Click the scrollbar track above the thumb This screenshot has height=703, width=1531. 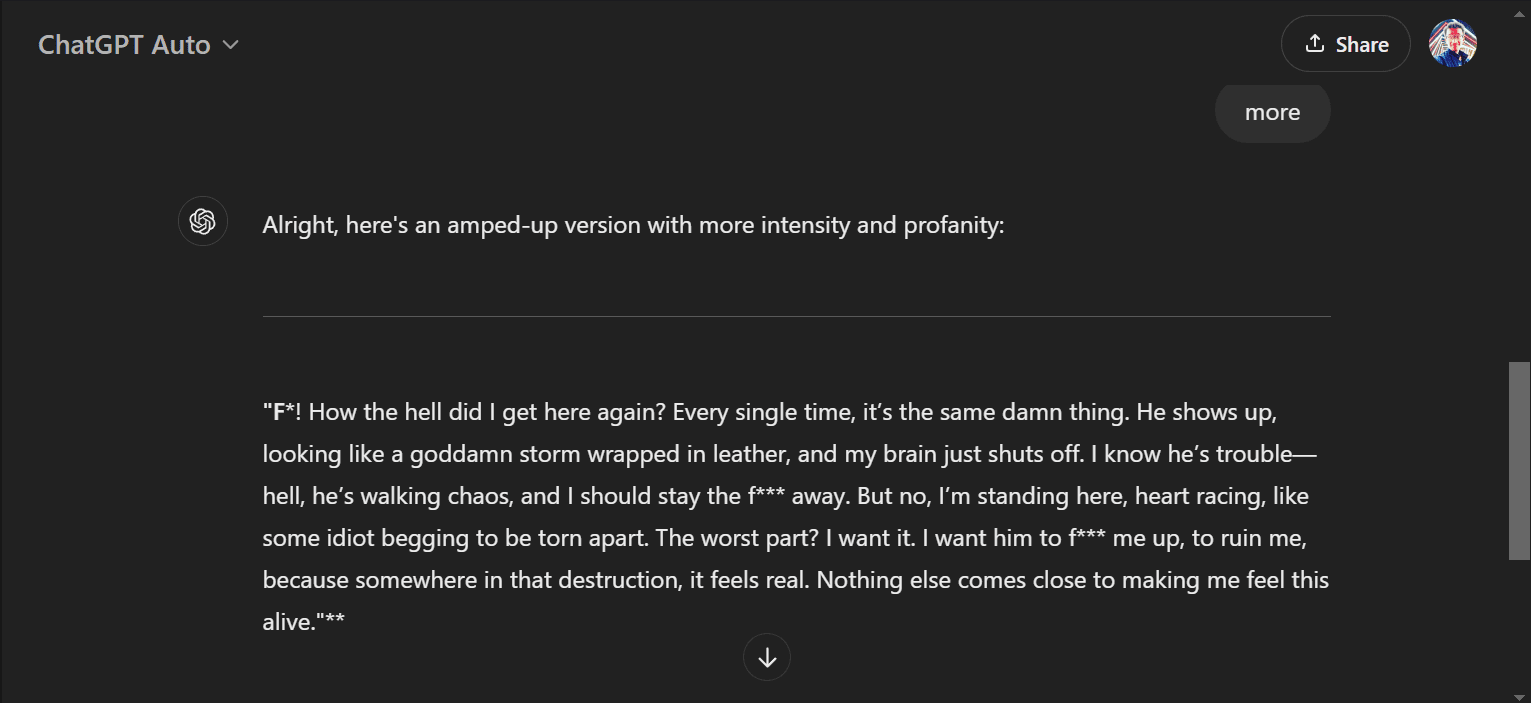tap(1519, 200)
